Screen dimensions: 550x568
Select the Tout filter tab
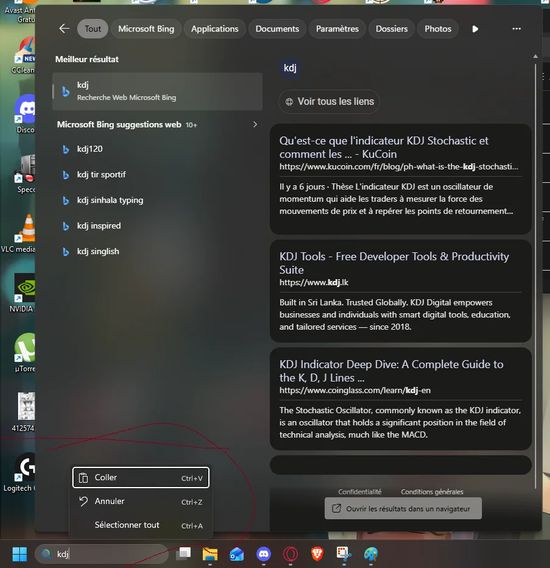(x=93, y=29)
